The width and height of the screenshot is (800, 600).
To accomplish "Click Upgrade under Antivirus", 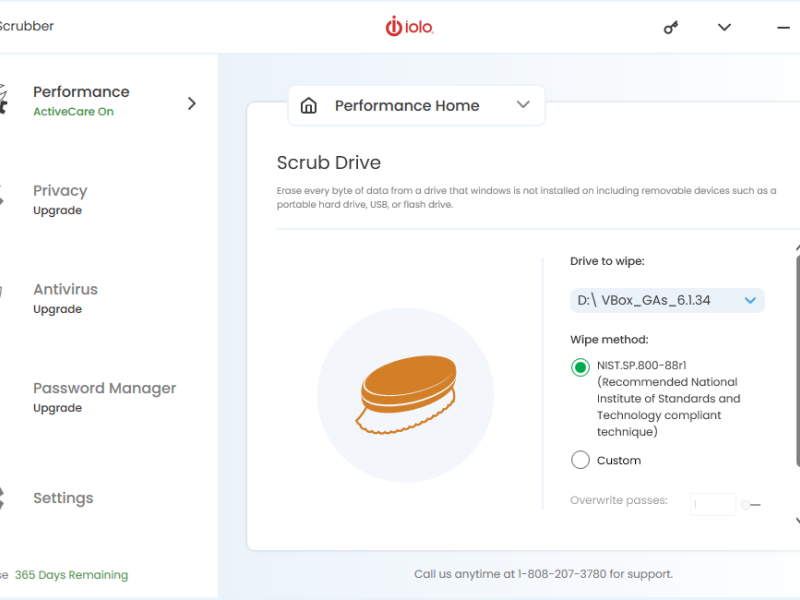I will (x=58, y=309).
